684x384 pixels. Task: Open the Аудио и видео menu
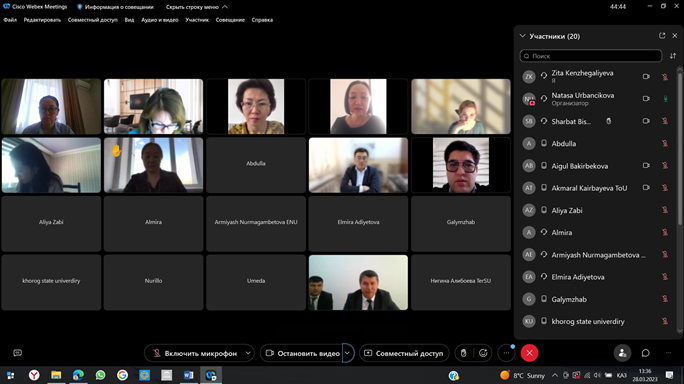tap(160, 20)
